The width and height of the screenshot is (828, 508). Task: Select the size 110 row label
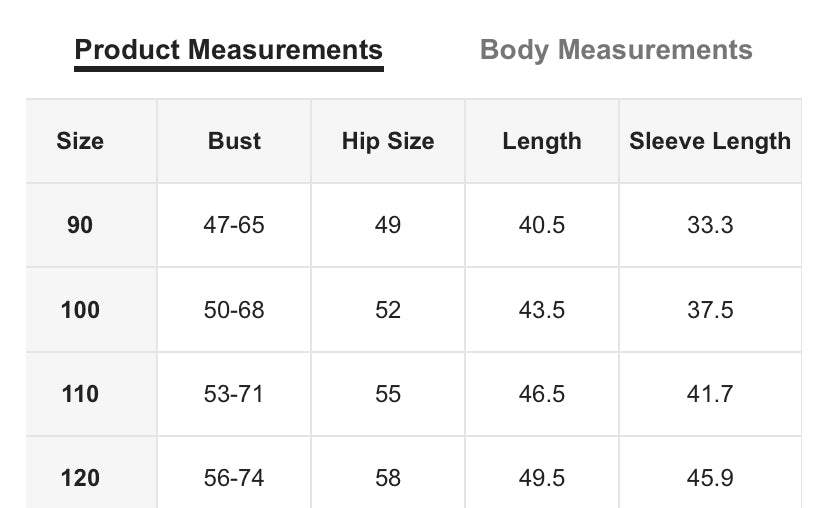coord(80,394)
